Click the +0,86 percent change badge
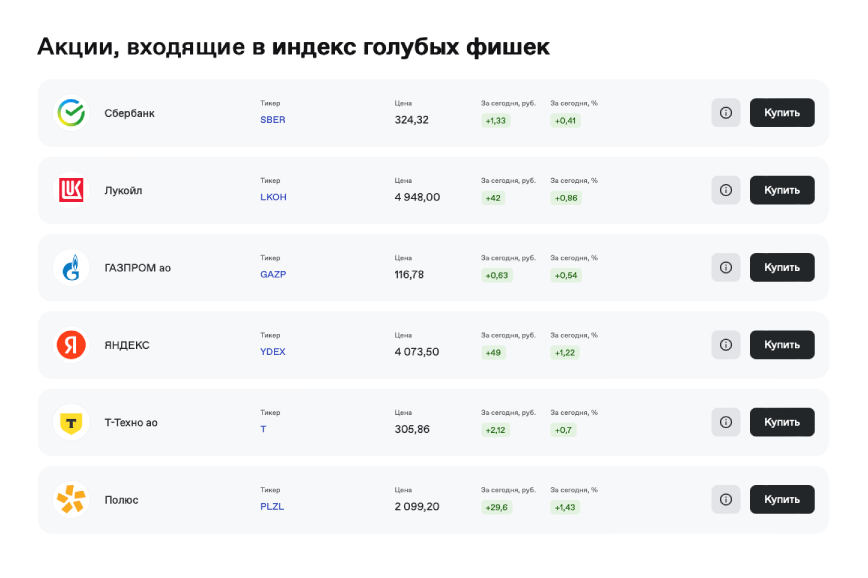 tap(566, 198)
